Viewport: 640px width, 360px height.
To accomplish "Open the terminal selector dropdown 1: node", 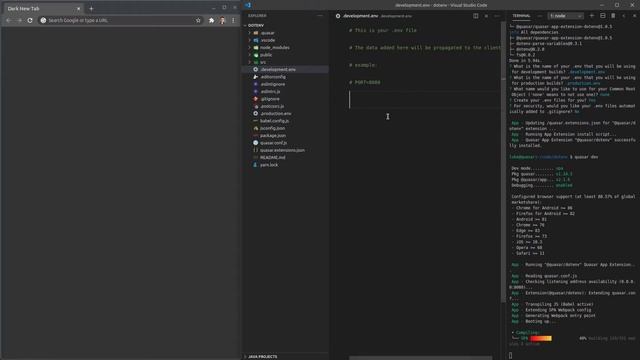I will pos(565,16).
